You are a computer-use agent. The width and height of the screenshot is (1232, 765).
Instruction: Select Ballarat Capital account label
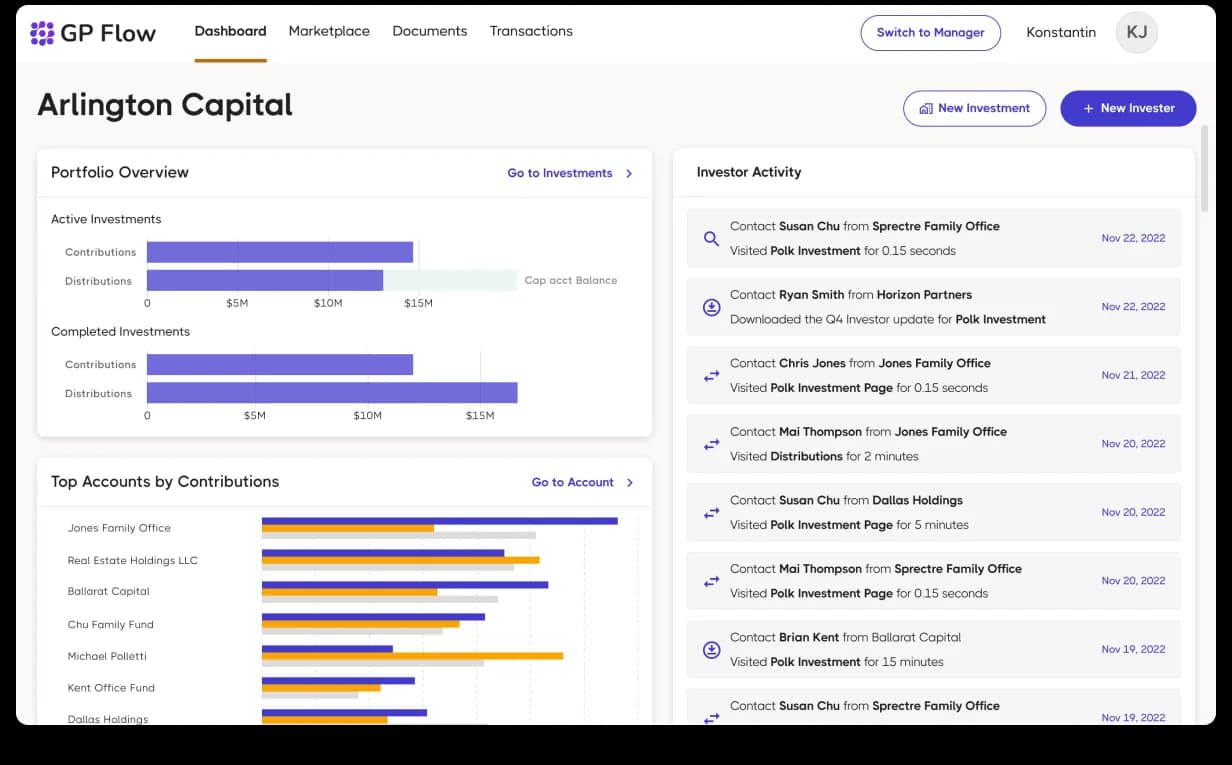click(108, 591)
